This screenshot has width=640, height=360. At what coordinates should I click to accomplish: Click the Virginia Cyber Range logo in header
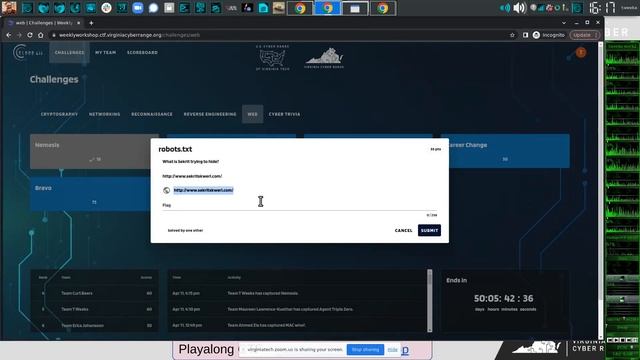(324, 58)
